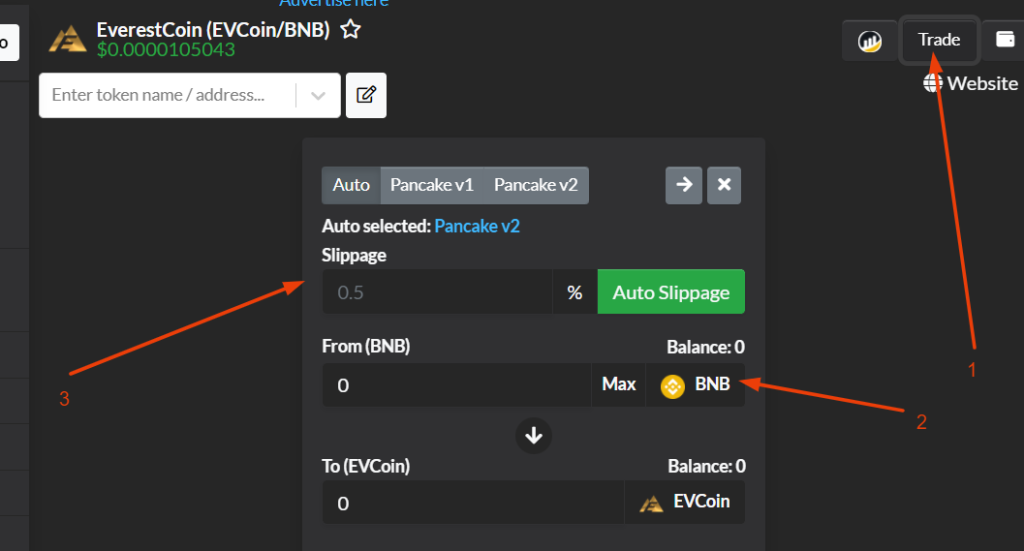The height and width of the screenshot is (551, 1024).
Task: Swap direction with the down arrow button
Action: [x=534, y=435]
